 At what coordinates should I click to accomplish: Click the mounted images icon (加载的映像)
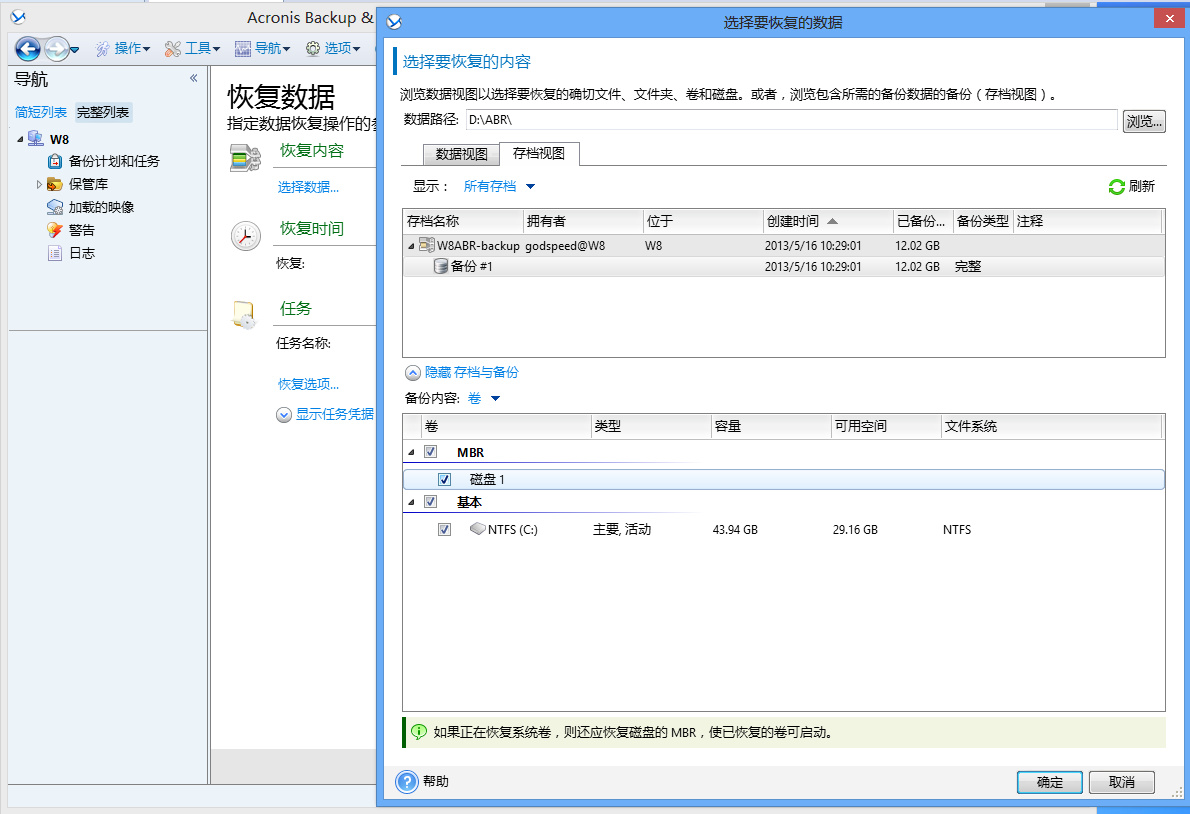coord(55,207)
